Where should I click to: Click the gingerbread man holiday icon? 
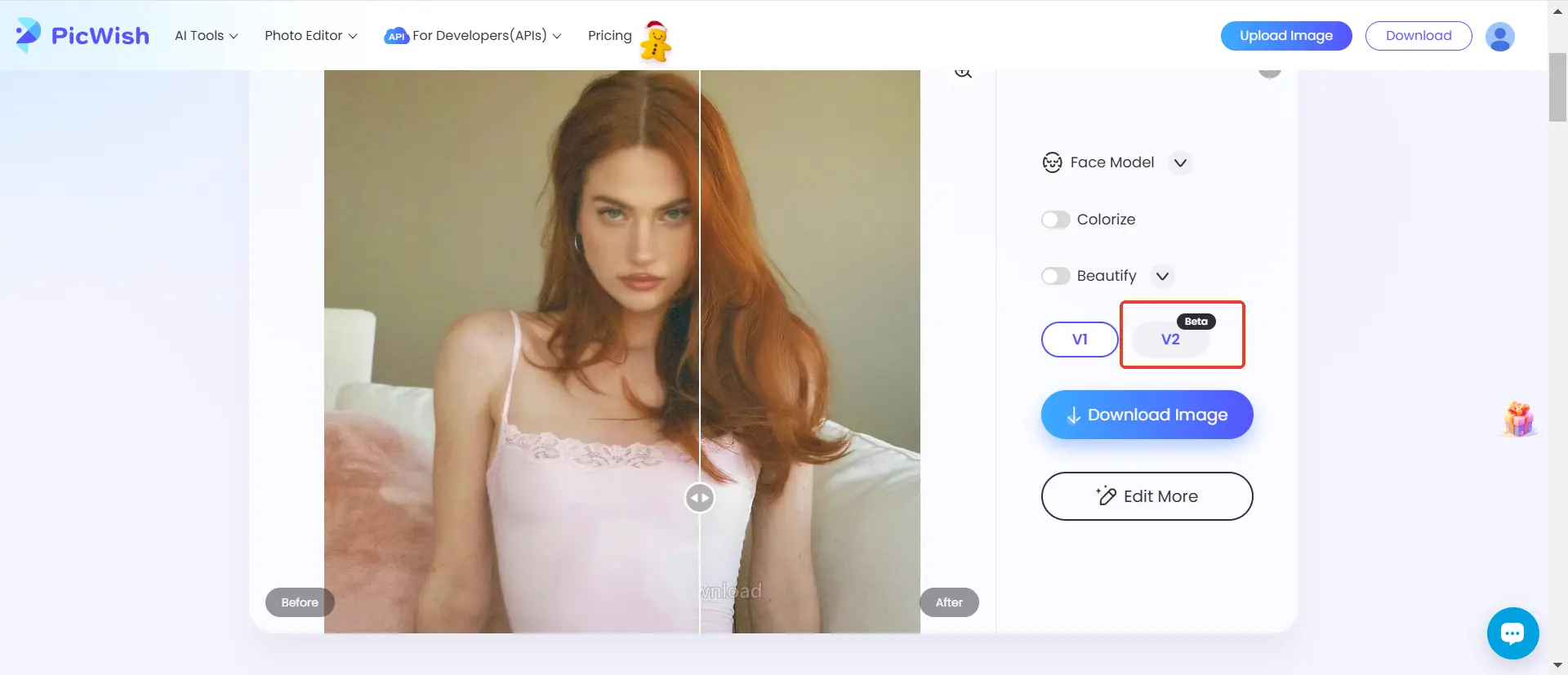655,42
